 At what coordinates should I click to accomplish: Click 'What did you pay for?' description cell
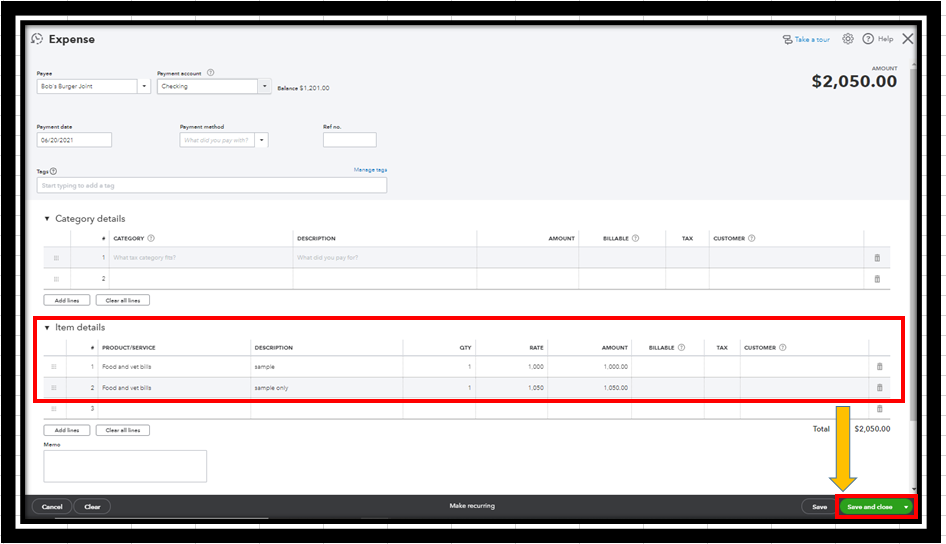coord(385,258)
